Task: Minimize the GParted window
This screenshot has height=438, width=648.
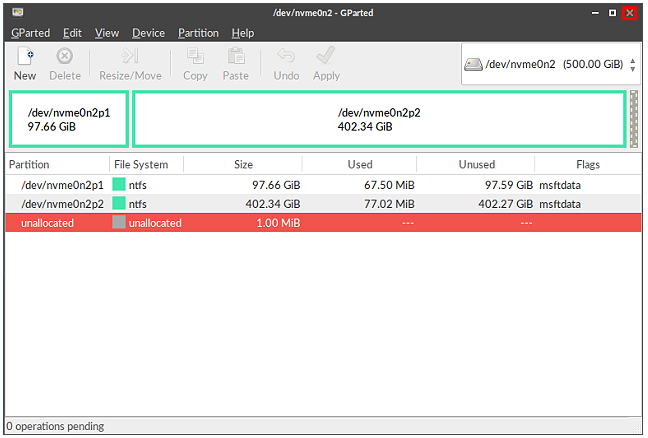Action: pyautogui.click(x=595, y=13)
